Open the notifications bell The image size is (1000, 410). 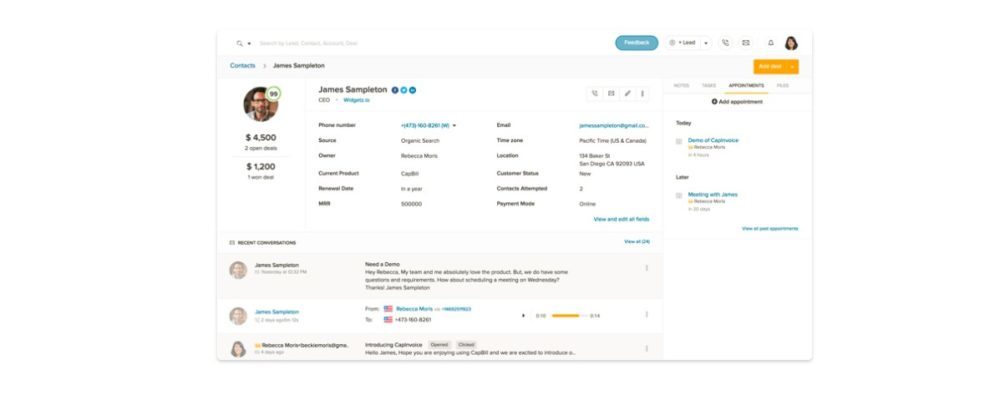click(x=770, y=43)
